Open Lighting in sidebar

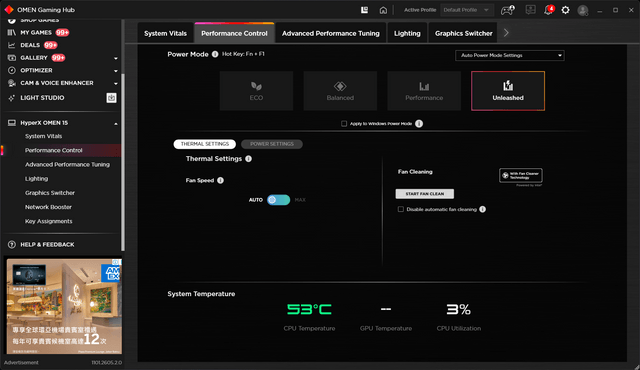(36, 179)
